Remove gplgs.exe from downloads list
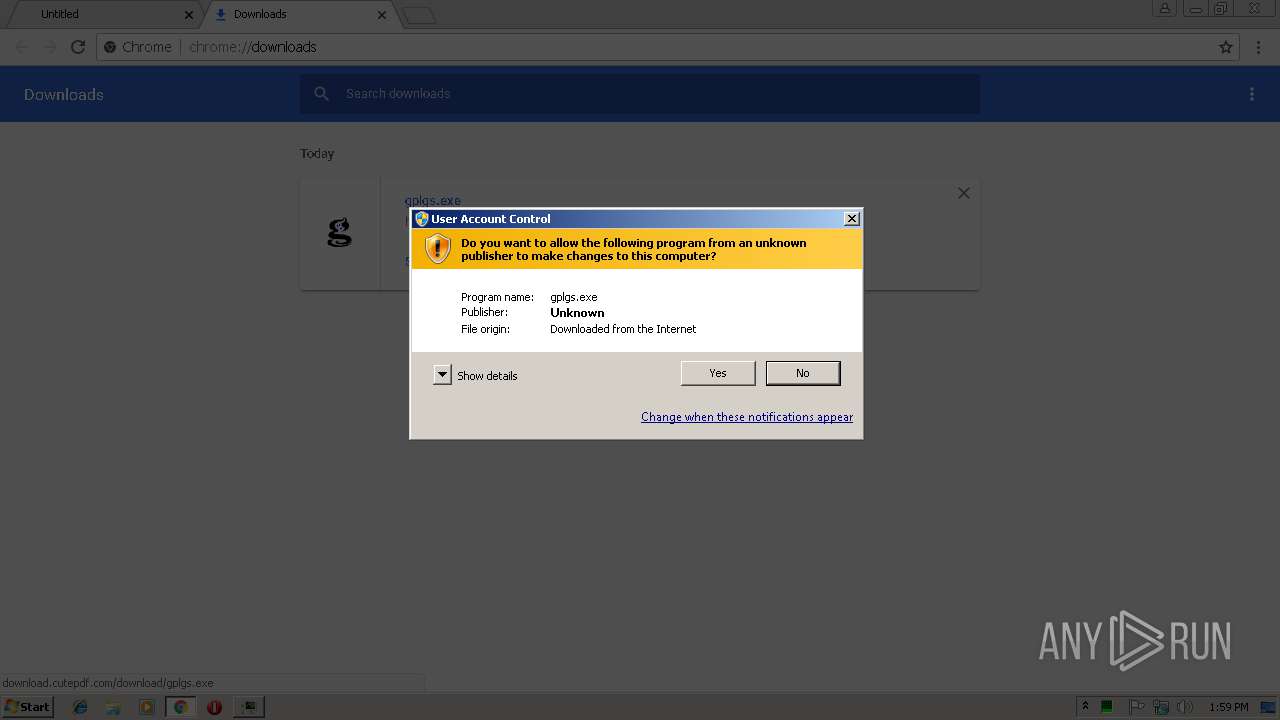Screen dimensions: 1280x720 point(964,193)
